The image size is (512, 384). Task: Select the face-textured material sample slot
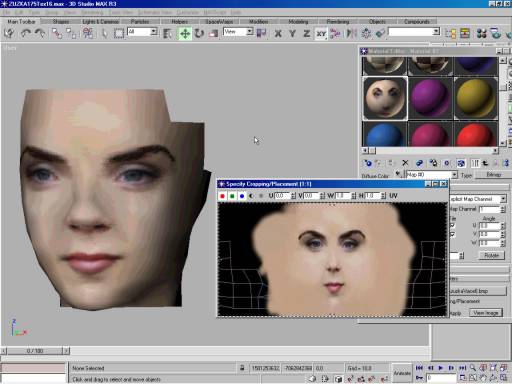click(x=385, y=99)
